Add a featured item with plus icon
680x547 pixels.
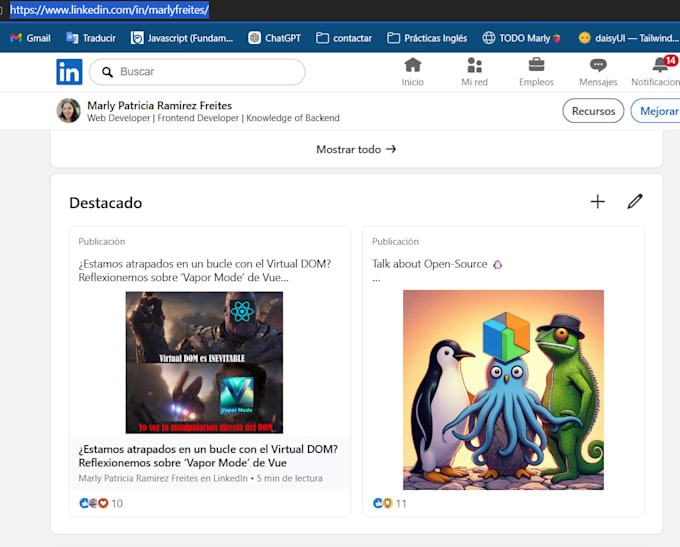pyautogui.click(x=597, y=201)
